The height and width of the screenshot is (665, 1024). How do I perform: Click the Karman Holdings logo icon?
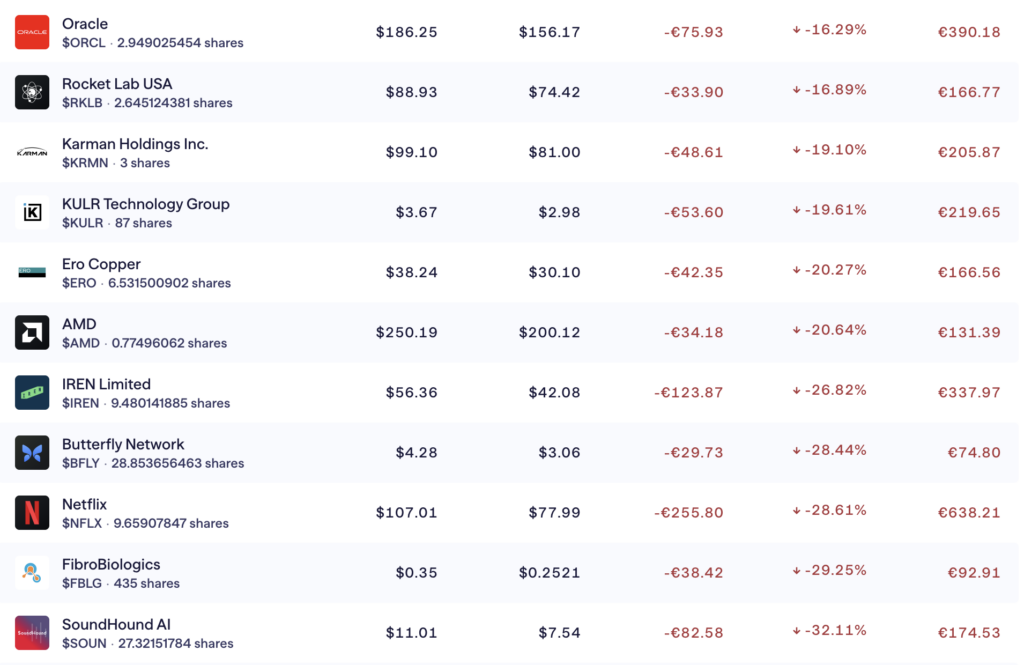(x=32, y=152)
